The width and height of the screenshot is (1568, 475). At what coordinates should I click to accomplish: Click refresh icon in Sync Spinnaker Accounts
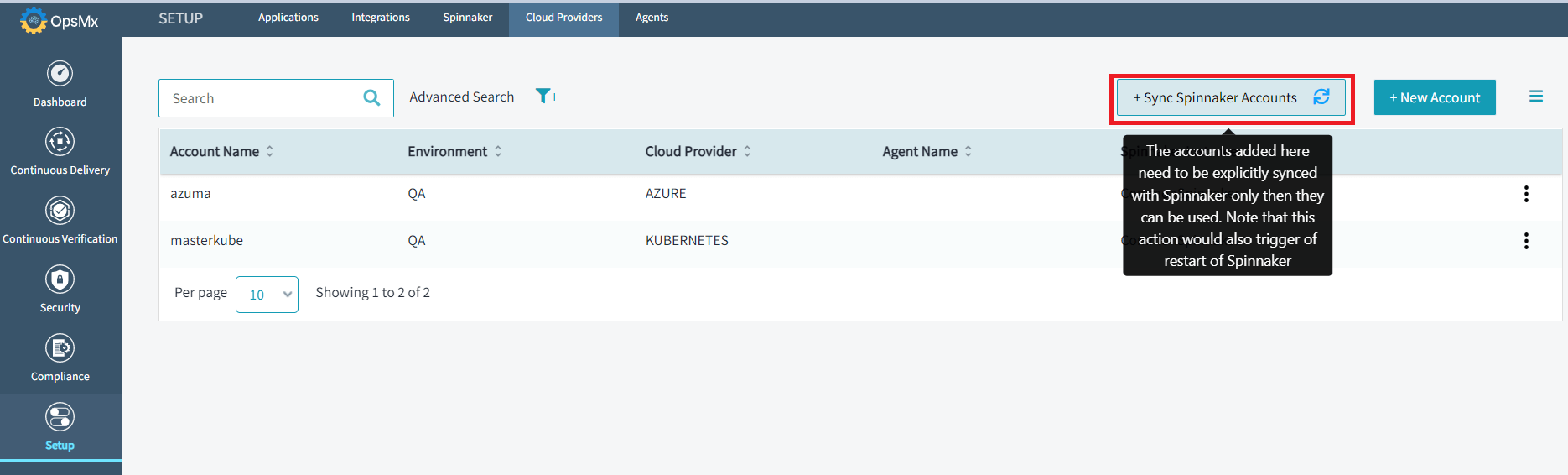[1321, 97]
